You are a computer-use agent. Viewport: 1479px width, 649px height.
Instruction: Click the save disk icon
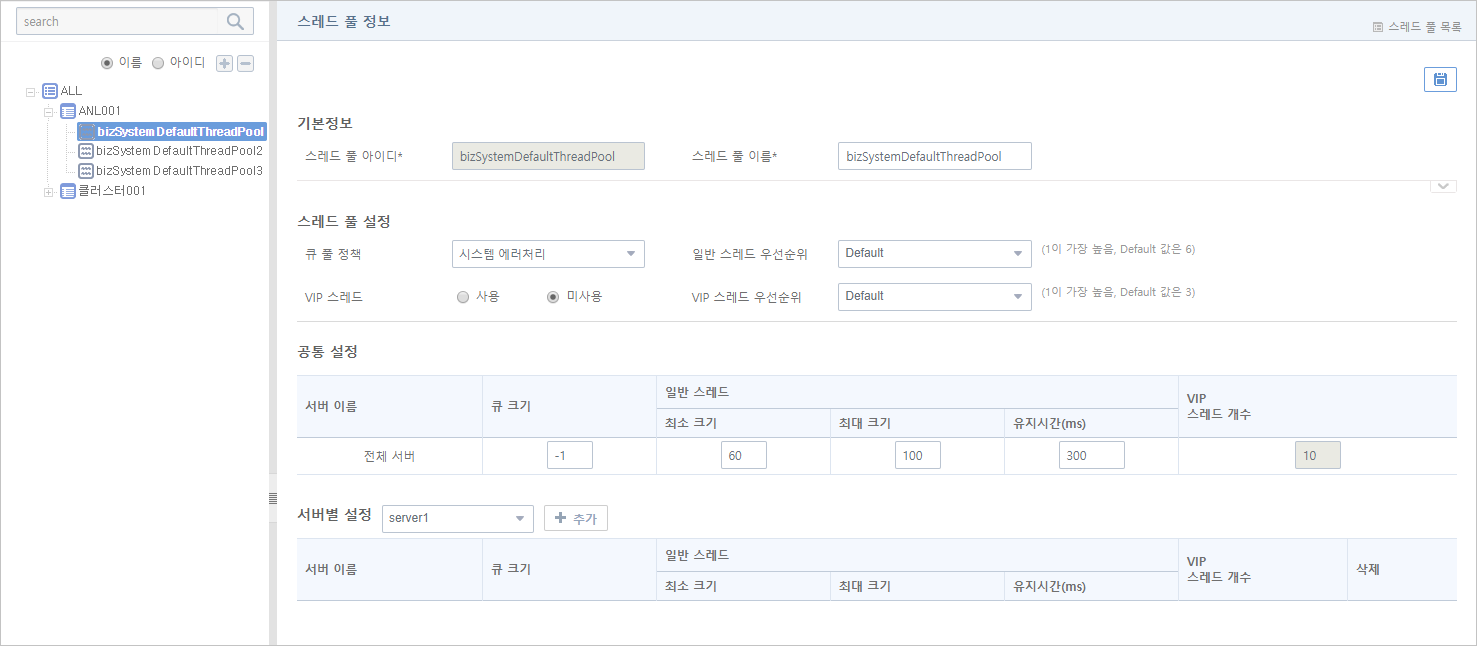1439,80
